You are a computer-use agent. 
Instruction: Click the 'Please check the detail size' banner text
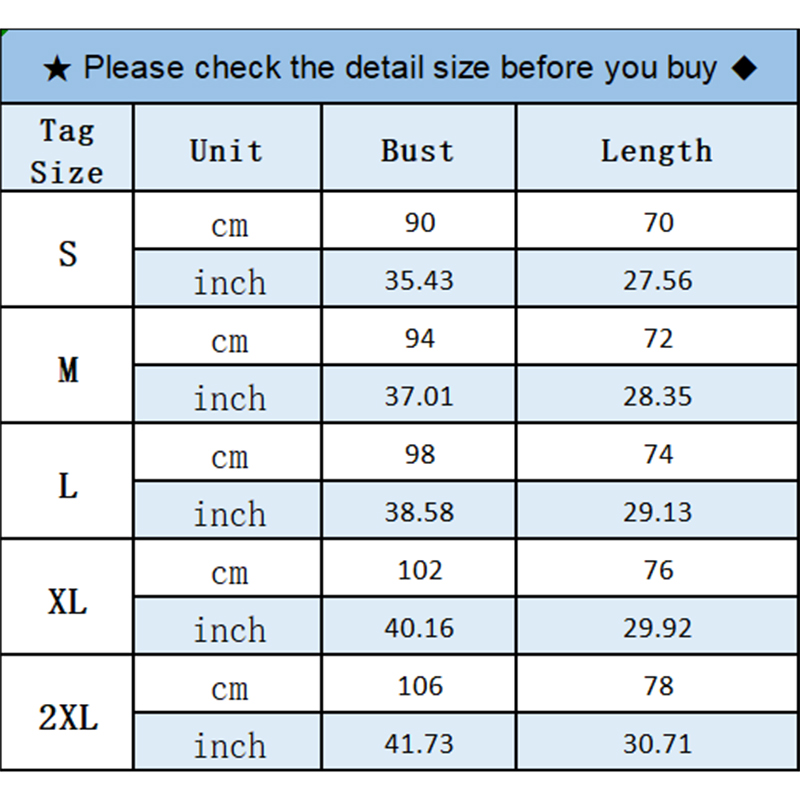click(x=400, y=68)
